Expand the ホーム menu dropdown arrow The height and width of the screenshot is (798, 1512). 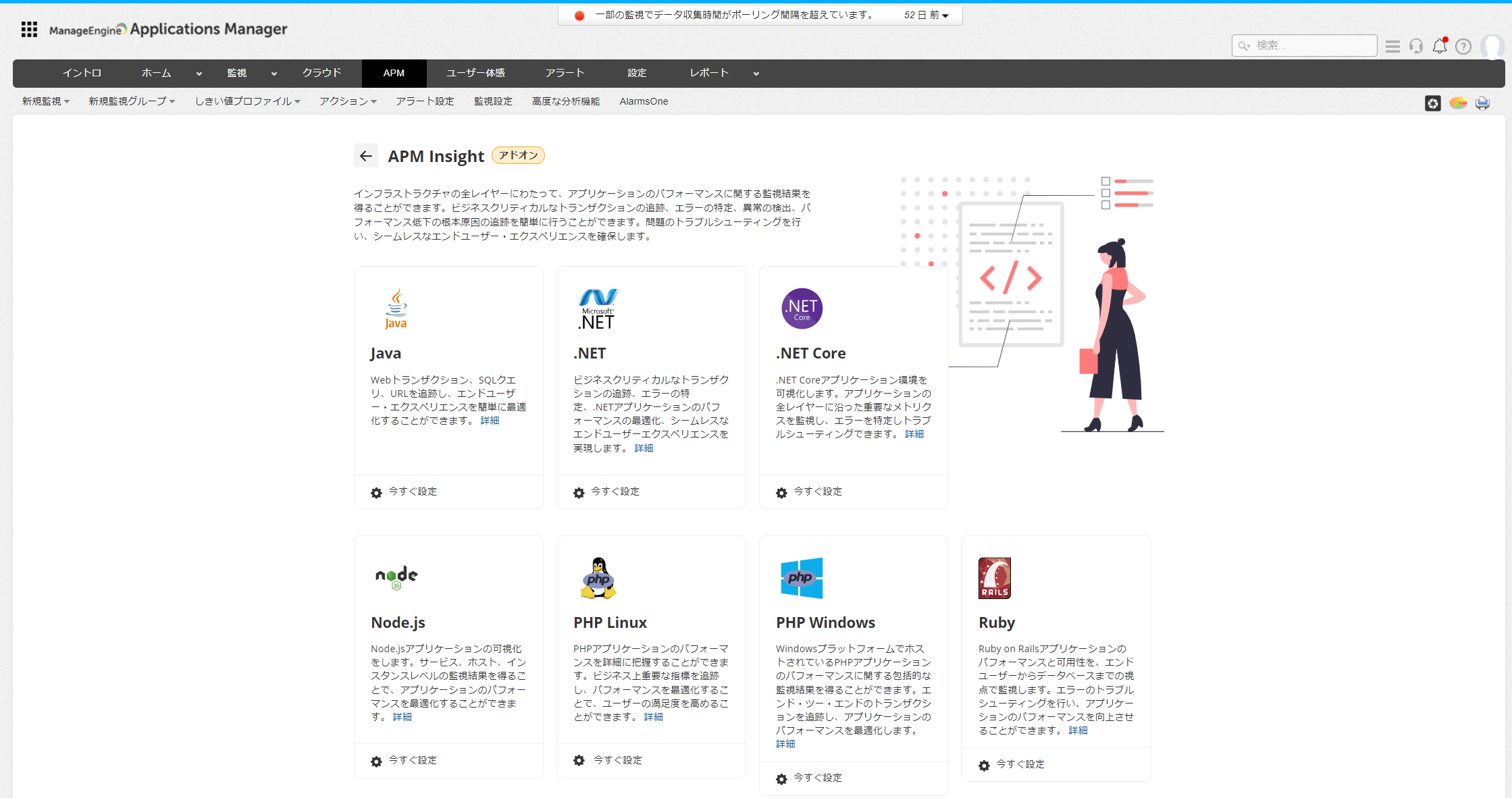(x=199, y=74)
